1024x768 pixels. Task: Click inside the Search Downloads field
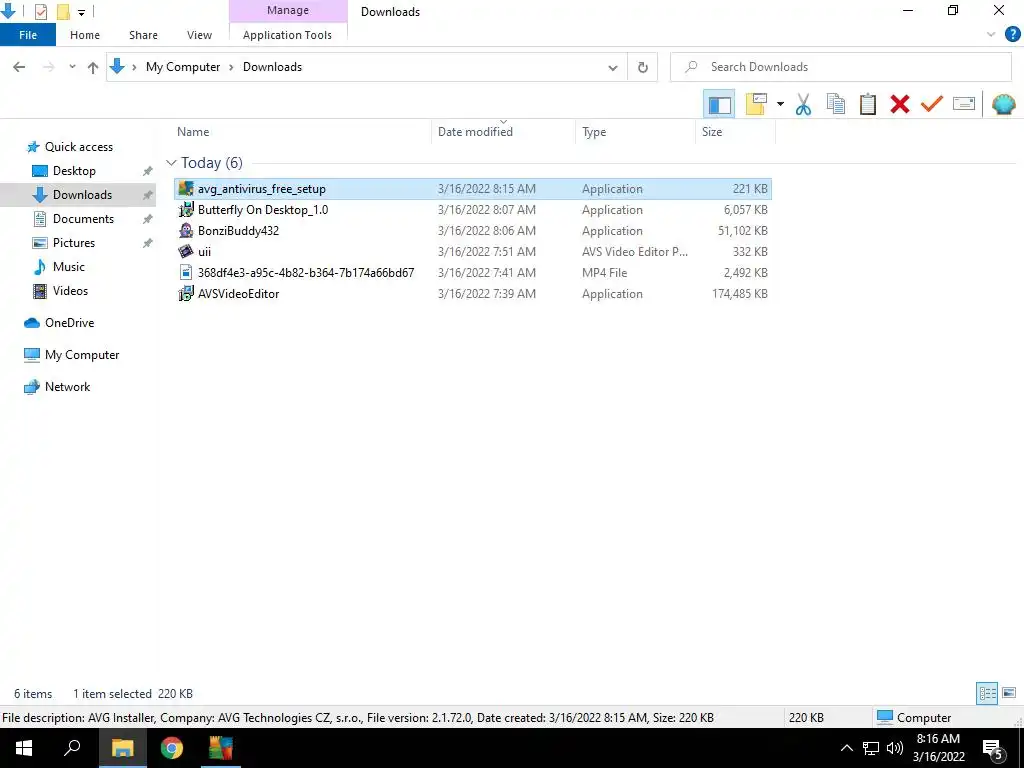pos(840,67)
